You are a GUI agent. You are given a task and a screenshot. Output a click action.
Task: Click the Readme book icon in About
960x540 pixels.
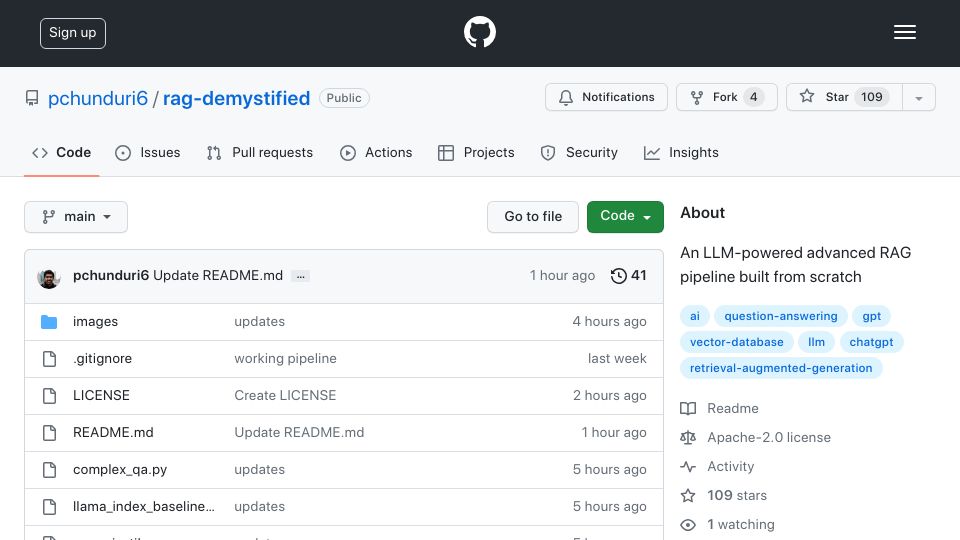(688, 408)
